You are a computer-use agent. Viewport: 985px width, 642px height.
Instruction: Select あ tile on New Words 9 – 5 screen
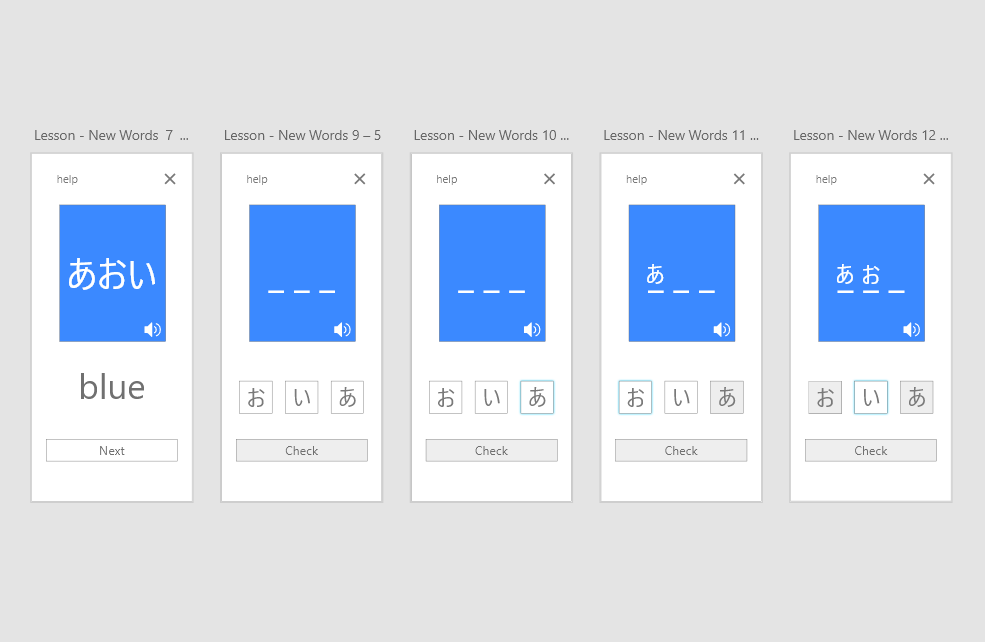click(347, 397)
